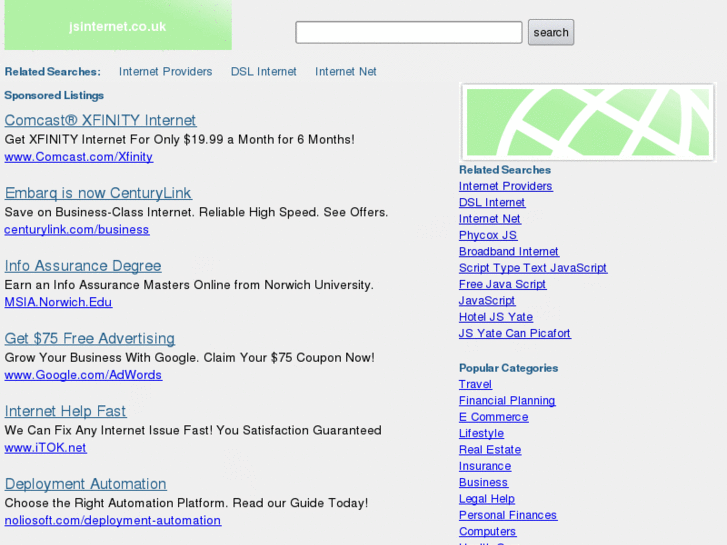Open Get $75 Free Advertising ad title
This screenshot has width=727, height=545.
(x=90, y=339)
